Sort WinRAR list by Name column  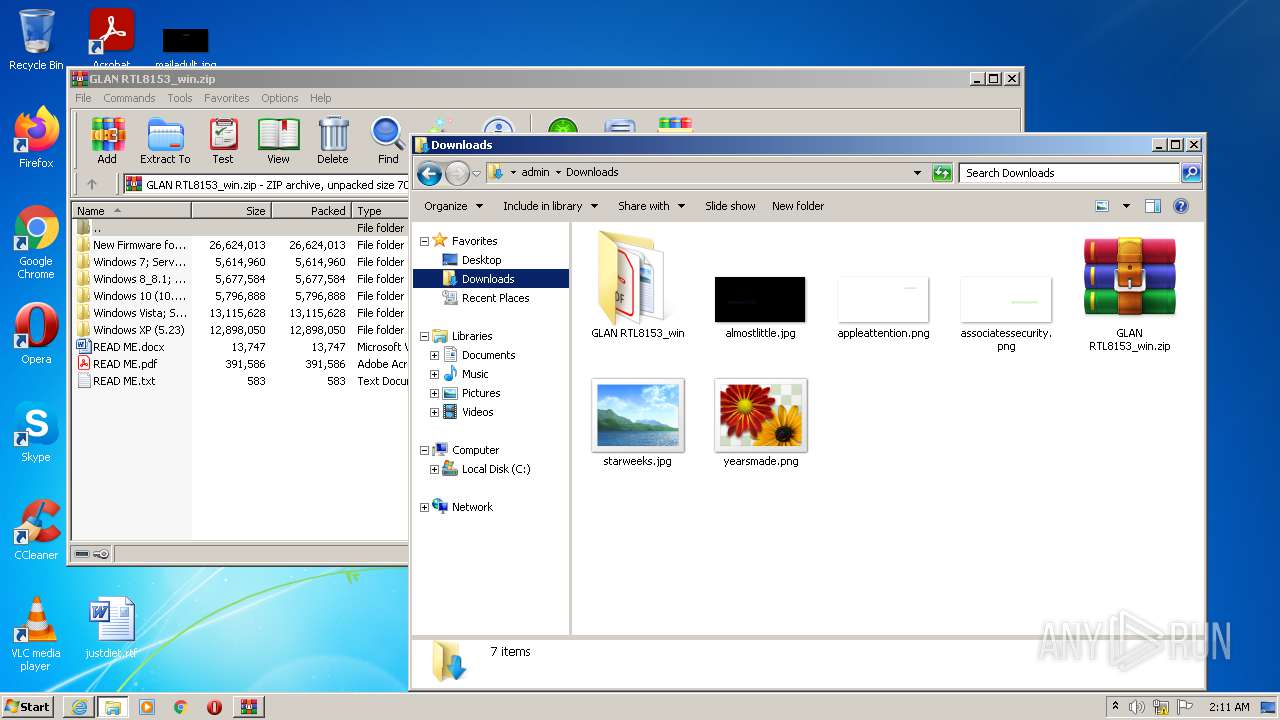click(x=131, y=211)
